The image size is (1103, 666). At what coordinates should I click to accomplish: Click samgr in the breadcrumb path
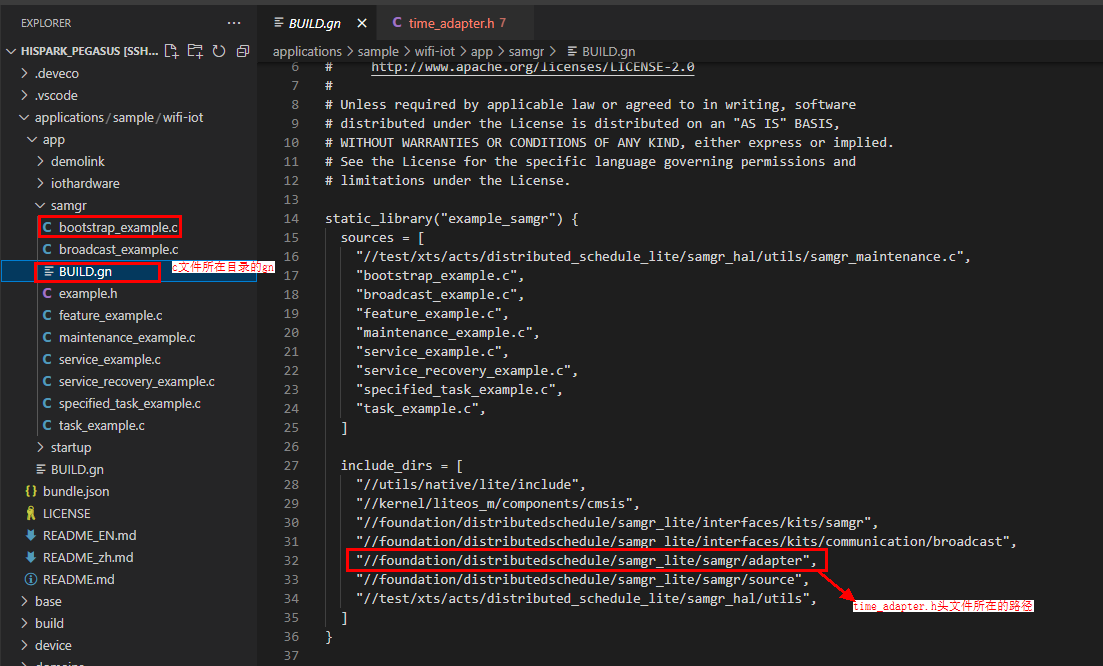click(x=526, y=51)
